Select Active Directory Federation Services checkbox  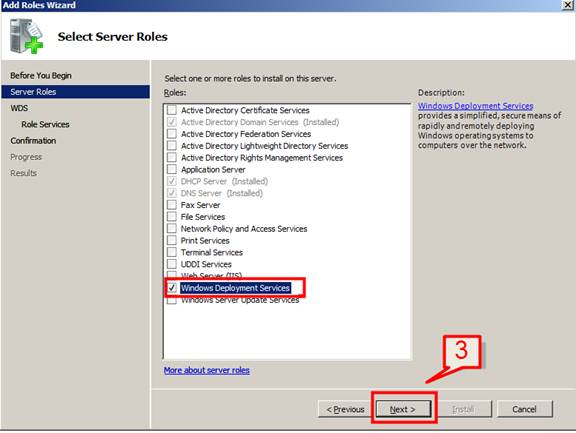point(172,134)
